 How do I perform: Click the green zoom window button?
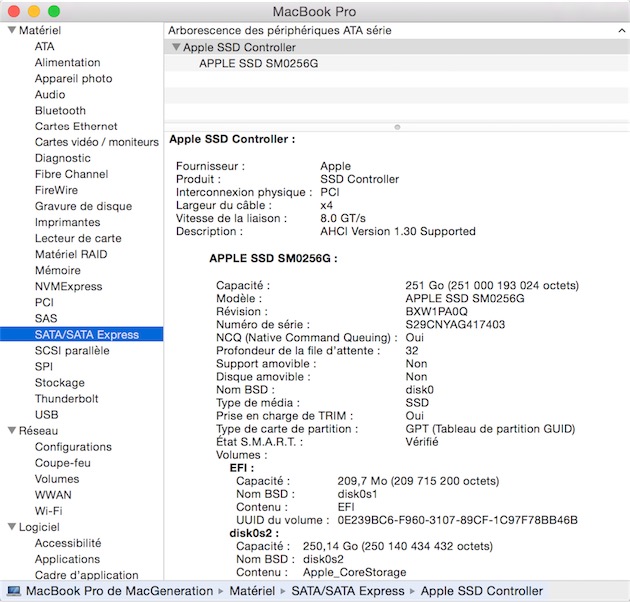tap(54, 11)
